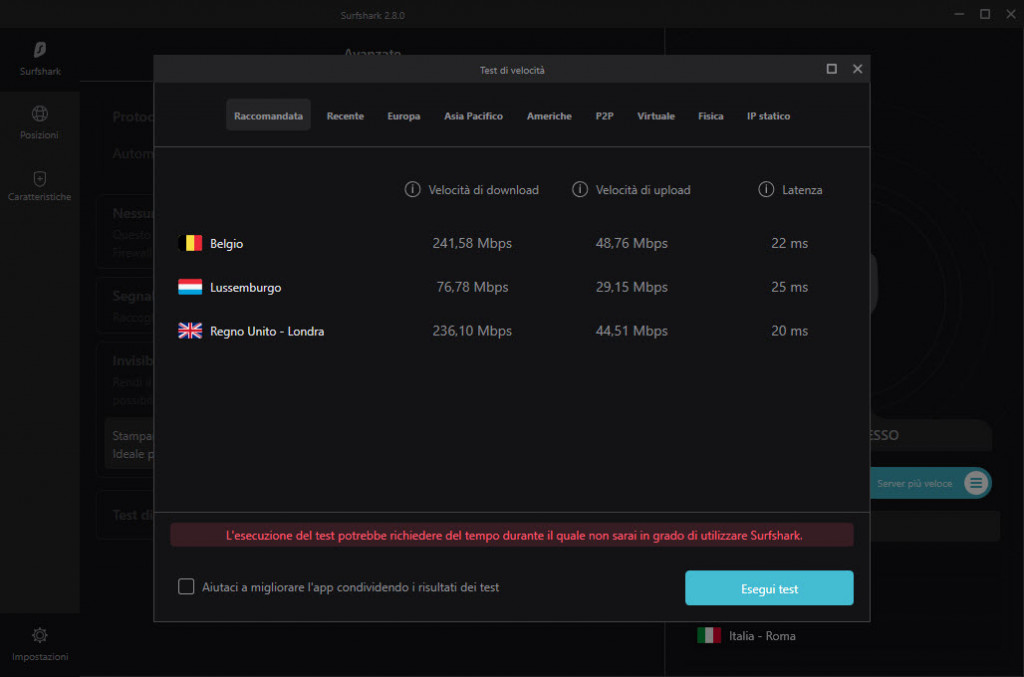1024x677 pixels.
Task: Select the Lussemburgo server name
Action: 246,287
